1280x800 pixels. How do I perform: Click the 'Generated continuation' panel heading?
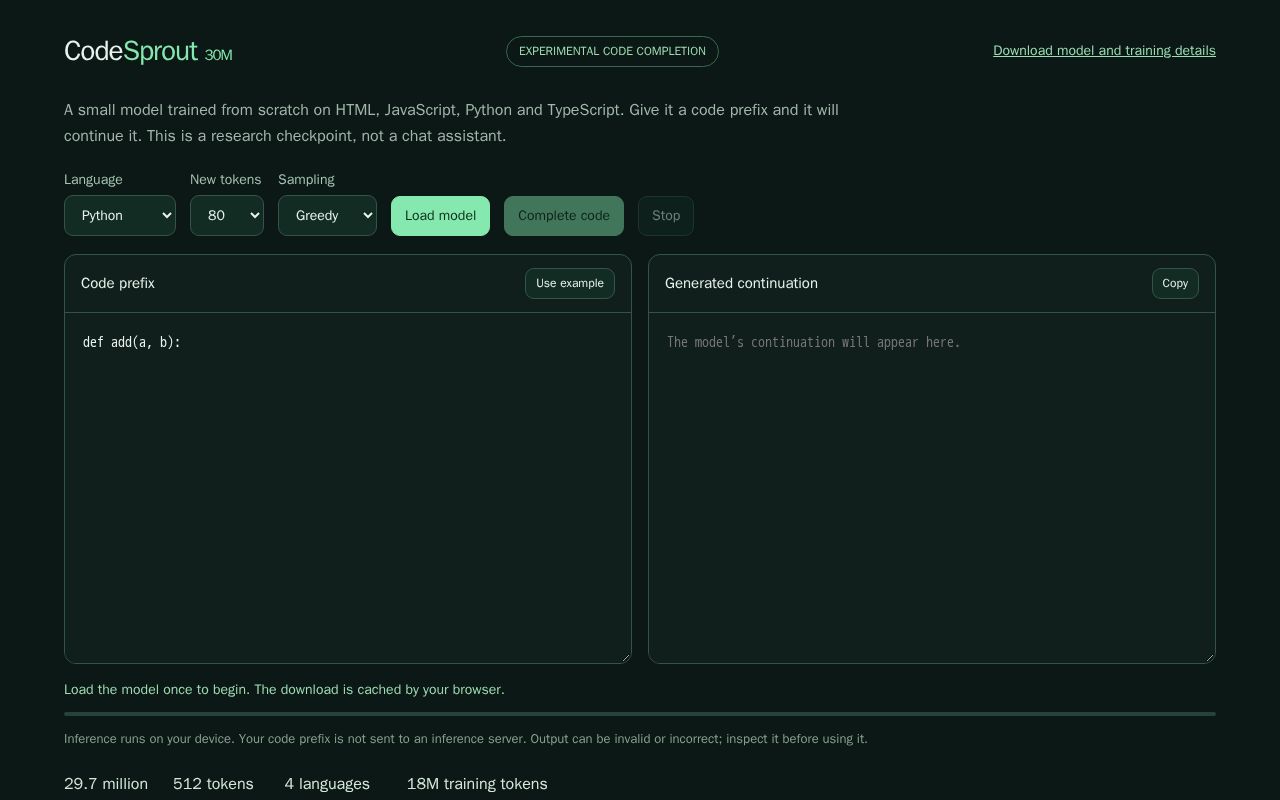coord(741,283)
